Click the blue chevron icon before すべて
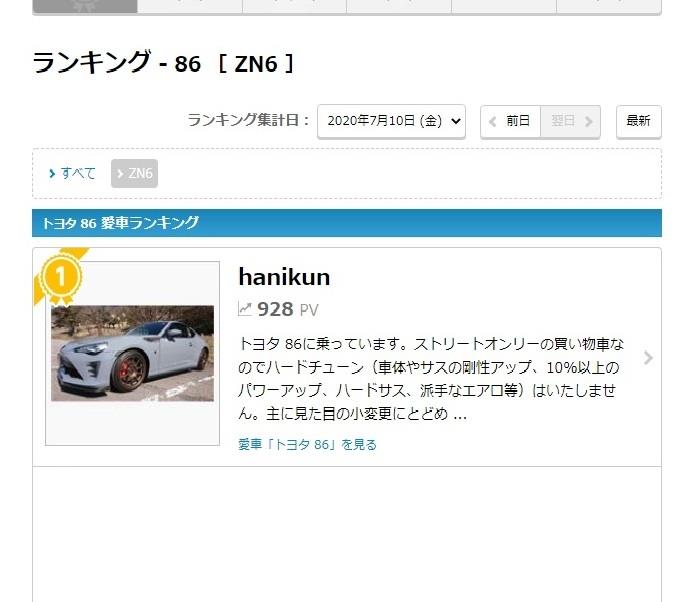The width and height of the screenshot is (677, 602). (52, 174)
